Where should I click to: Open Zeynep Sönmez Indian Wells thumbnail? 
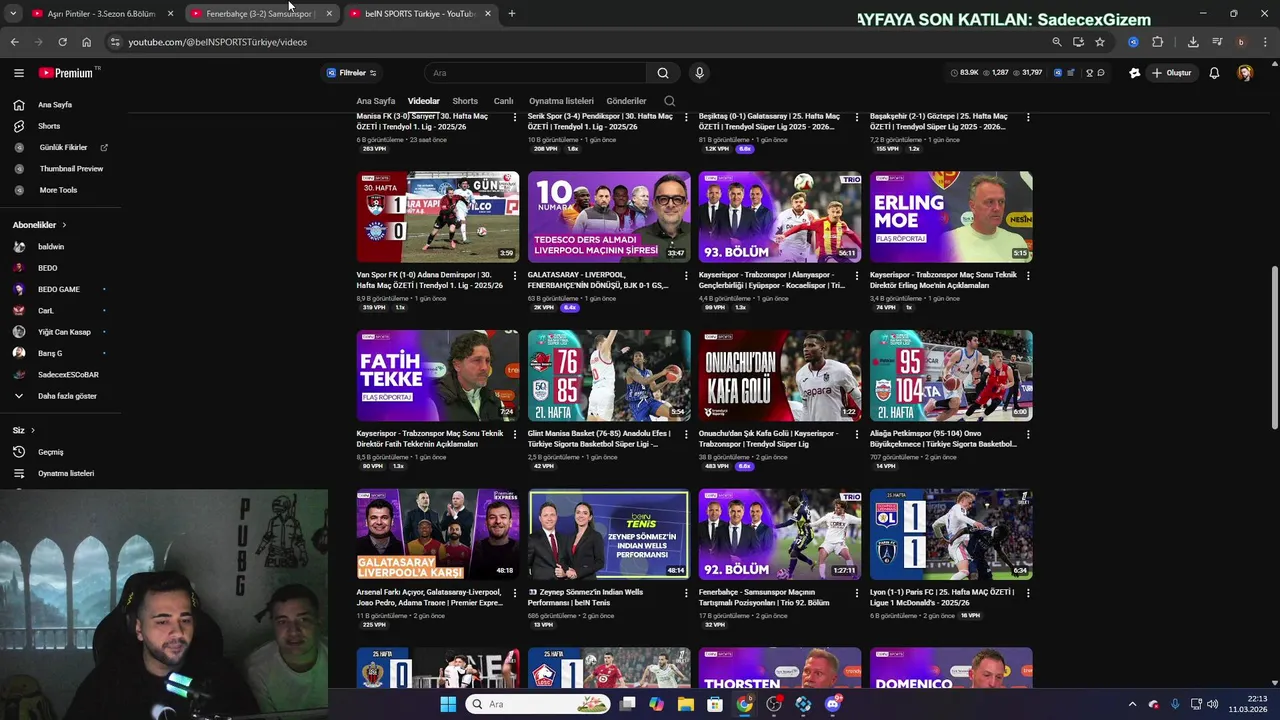tap(609, 534)
